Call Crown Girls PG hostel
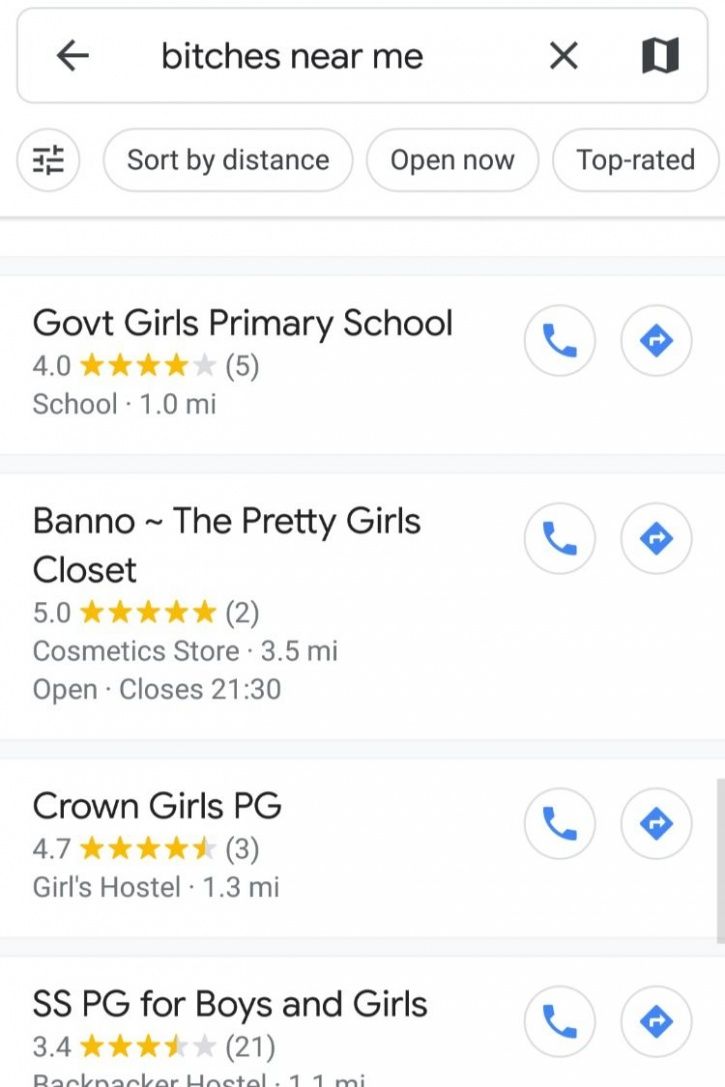The height and width of the screenshot is (1087, 725). coord(559,824)
